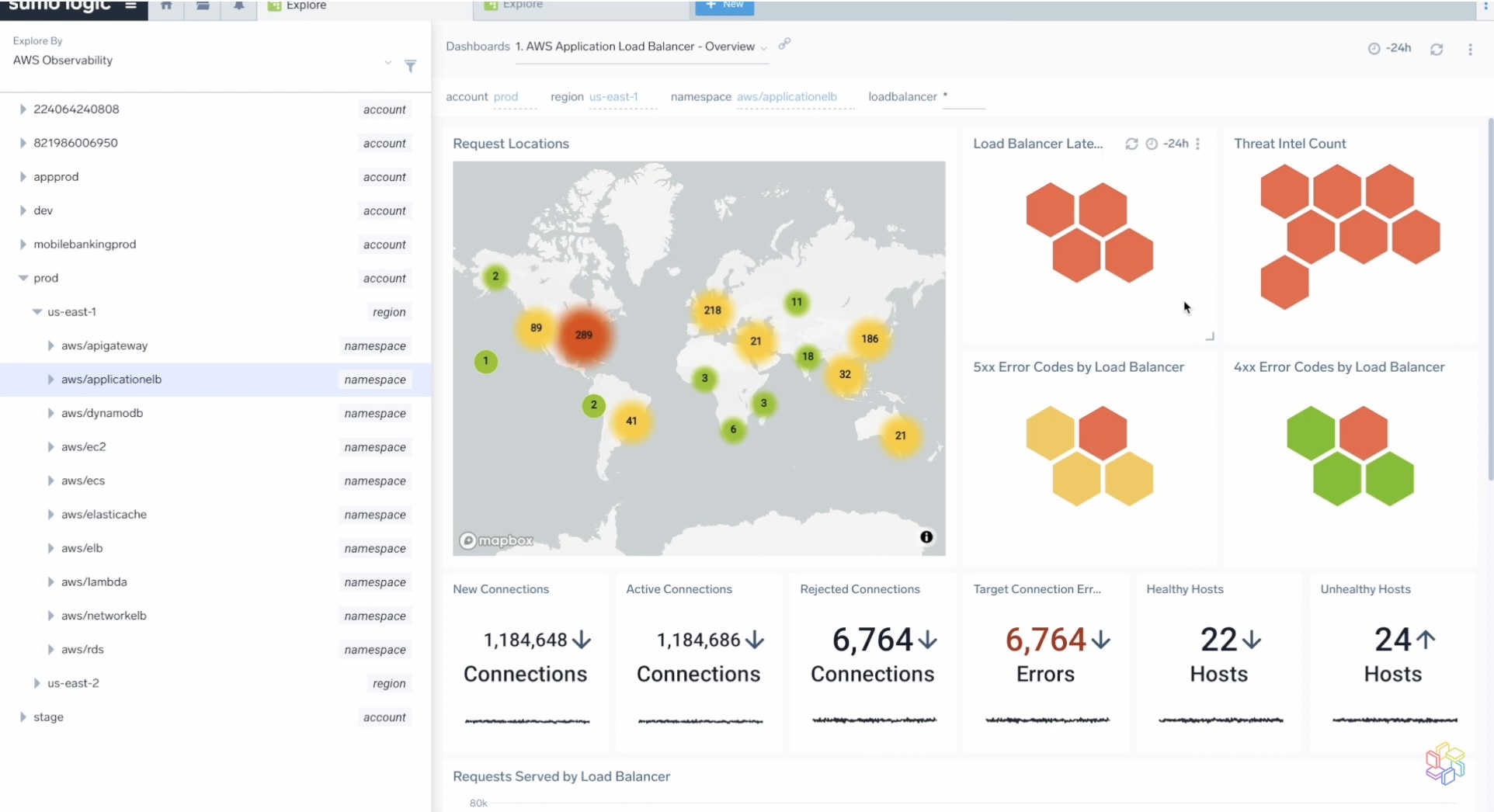Image resolution: width=1494 pixels, height=812 pixels.
Task: Expand the aws/ec2 namespace
Action: point(50,446)
